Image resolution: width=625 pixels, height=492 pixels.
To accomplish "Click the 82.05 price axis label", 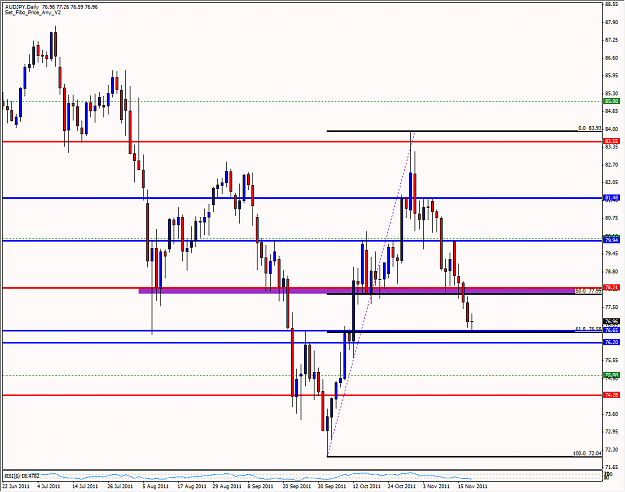I will 612,182.
